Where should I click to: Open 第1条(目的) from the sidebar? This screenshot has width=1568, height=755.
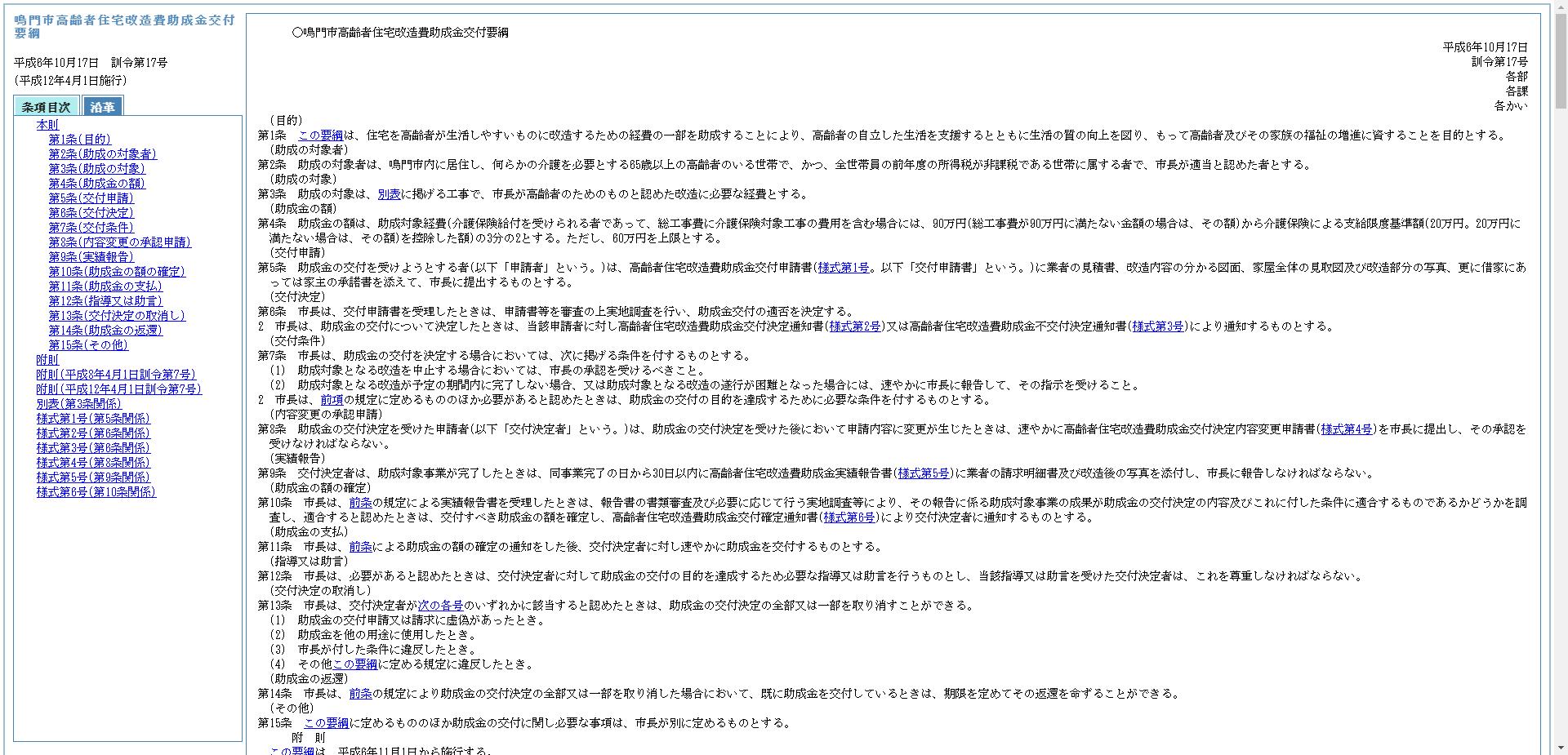pos(80,139)
